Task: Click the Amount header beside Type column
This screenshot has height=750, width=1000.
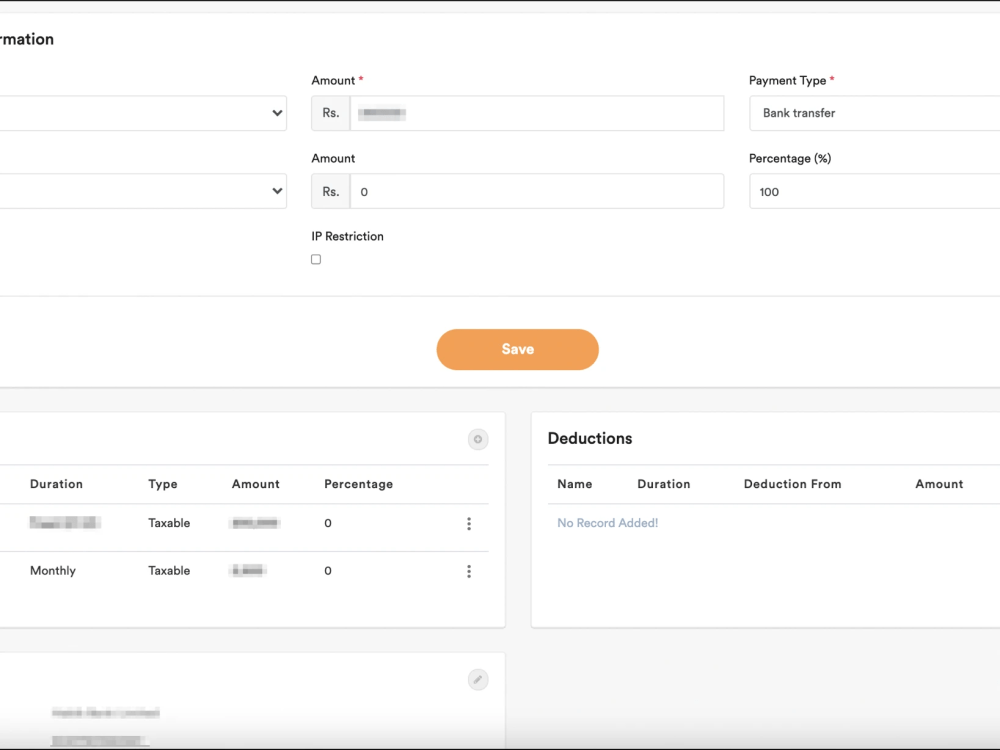Action: [256, 484]
